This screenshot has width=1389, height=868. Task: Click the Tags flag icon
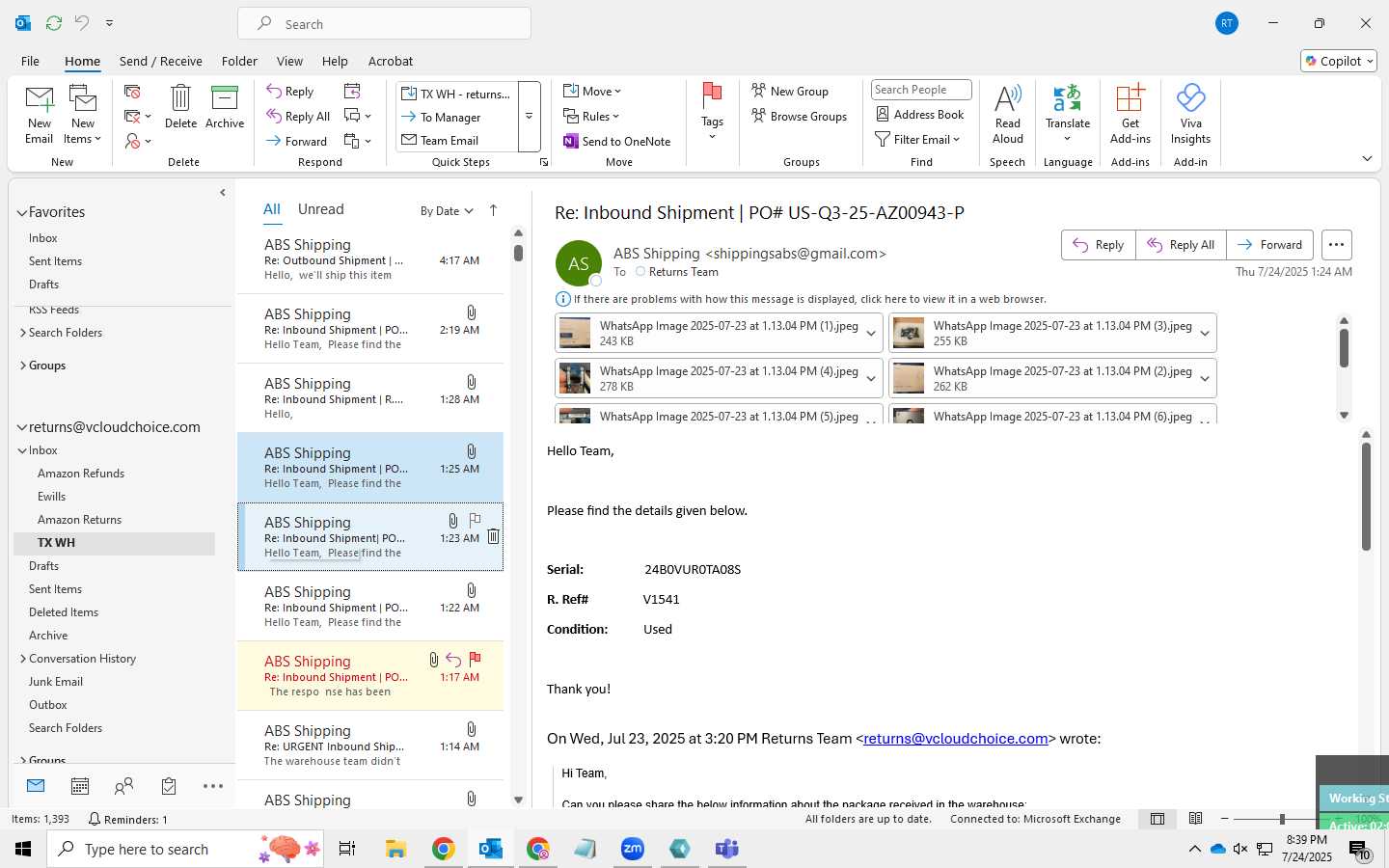click(x=712, y=95)
